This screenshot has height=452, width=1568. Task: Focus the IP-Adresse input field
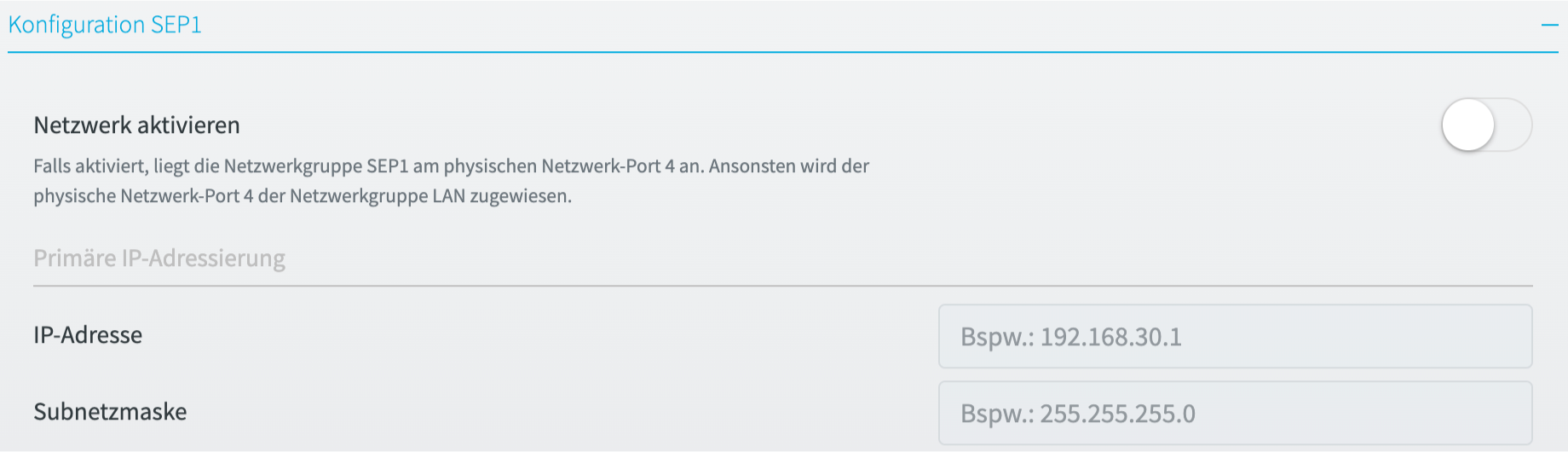pos(1236,336)
